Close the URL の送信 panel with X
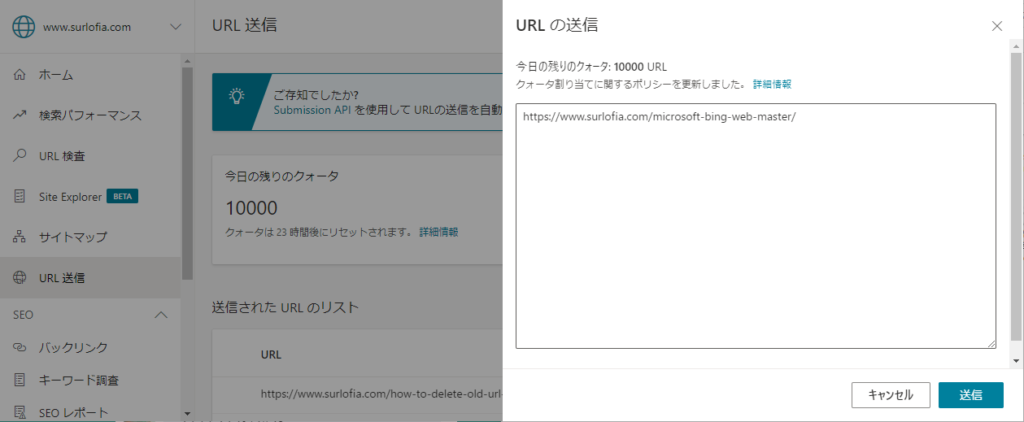1024x422 pixels. click(x=997, y=26)
